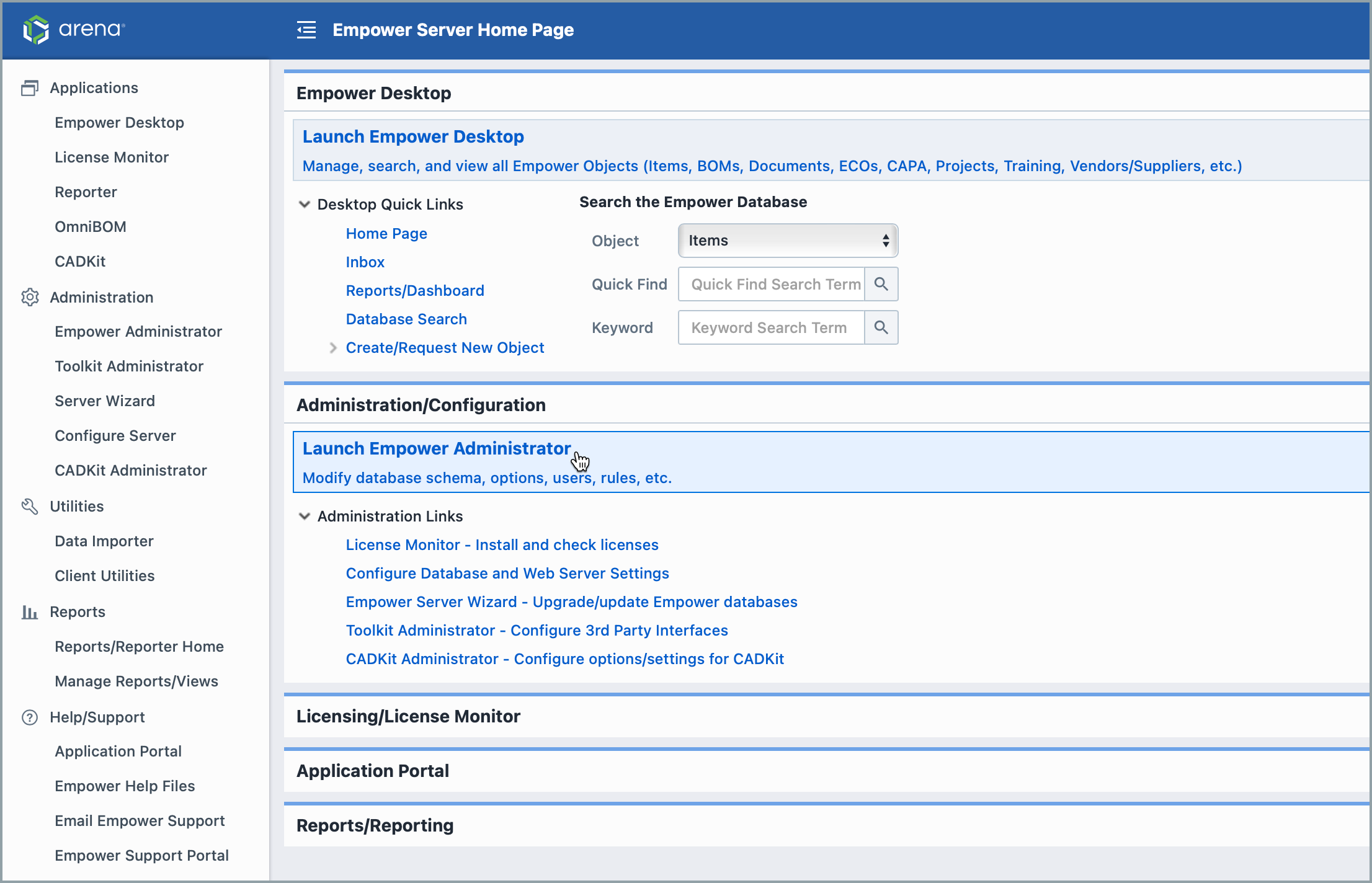Open sidebar Application Portal item
Viewport: 1372px width, 883px height.
(118, 752)
